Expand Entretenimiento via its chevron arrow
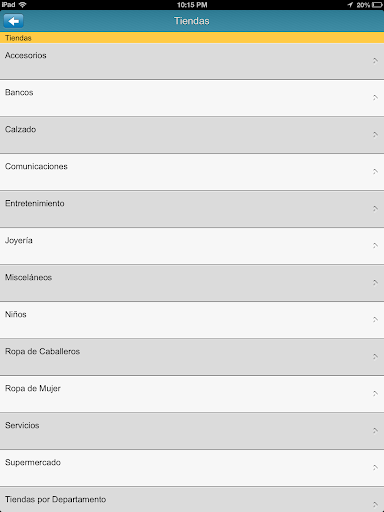The width and height of the screenshot is (384, 512). (375, 209)
